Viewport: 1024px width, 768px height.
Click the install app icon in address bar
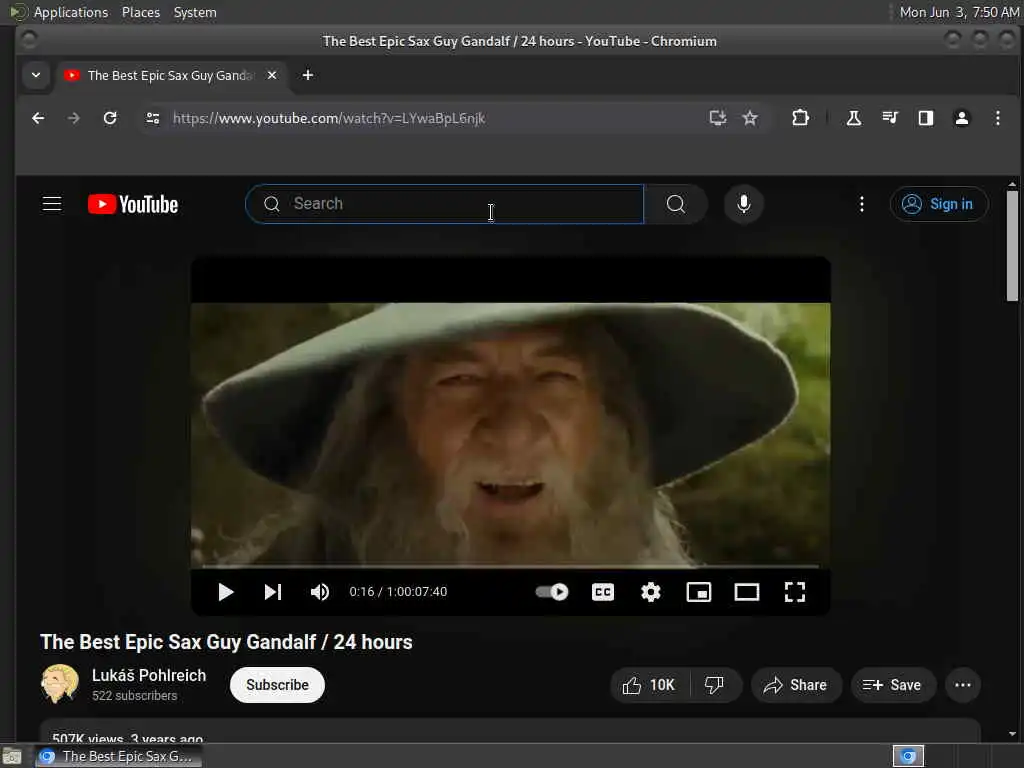tap(718, 118)
